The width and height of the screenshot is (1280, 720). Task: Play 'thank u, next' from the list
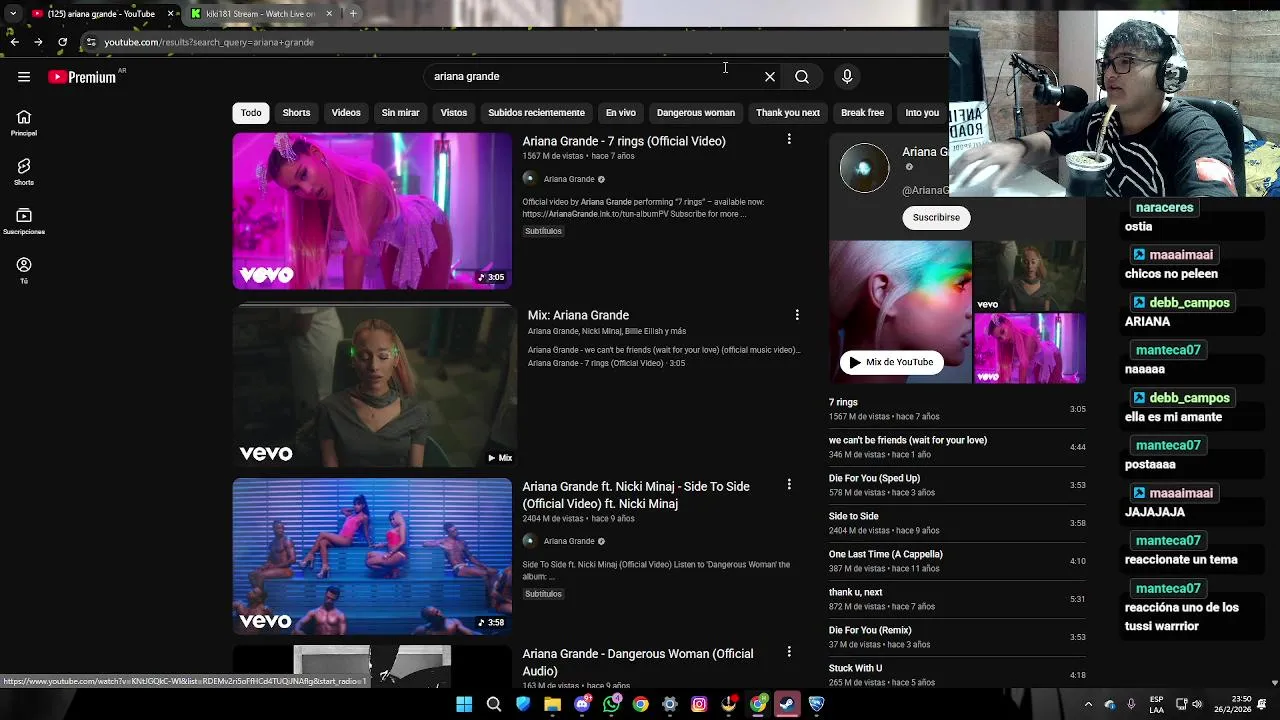[957, 599]
